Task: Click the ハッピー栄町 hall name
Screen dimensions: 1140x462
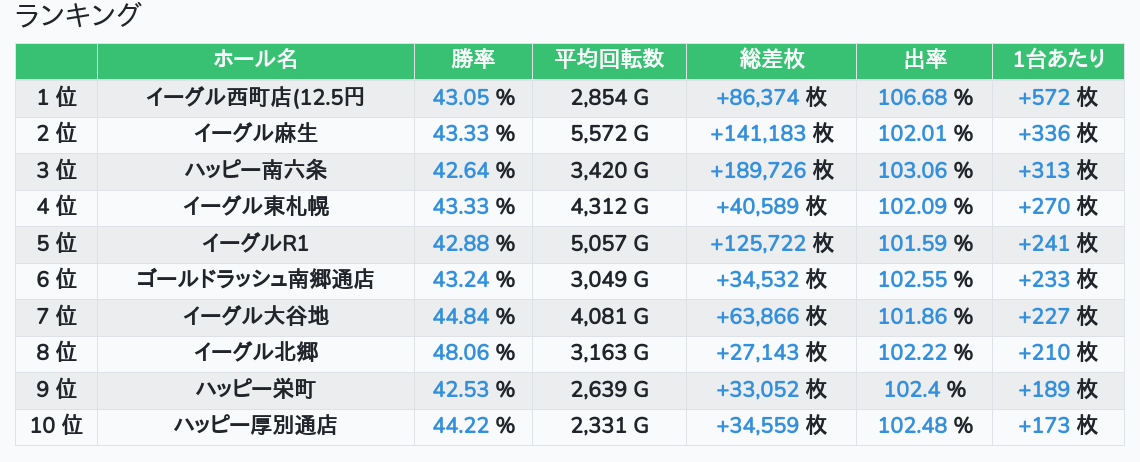Action: (255, 389)
